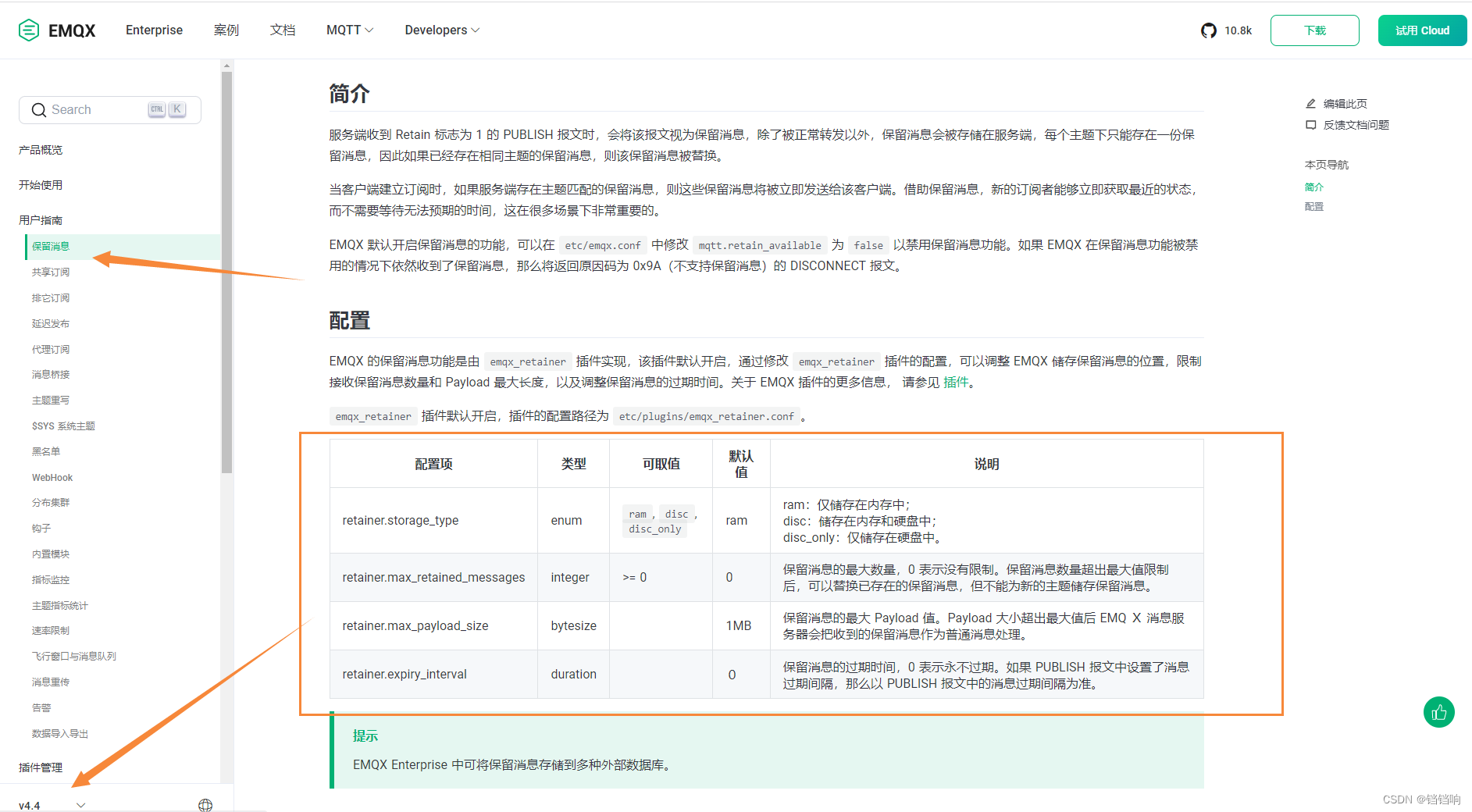This screenshot has height=812, width=1472.
Task: Click the feedback document issue icon
Action: click(x=1311, y=125)
